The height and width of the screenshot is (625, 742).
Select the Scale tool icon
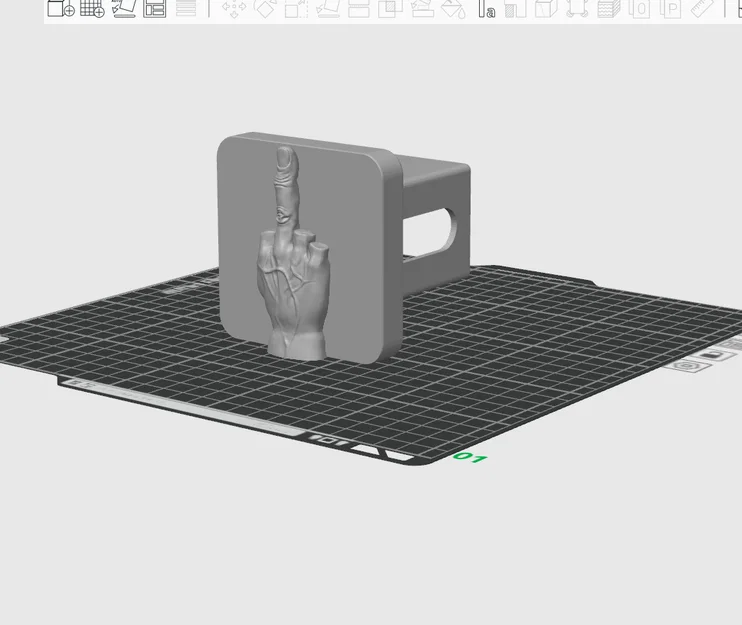click(x=297, y=8)
